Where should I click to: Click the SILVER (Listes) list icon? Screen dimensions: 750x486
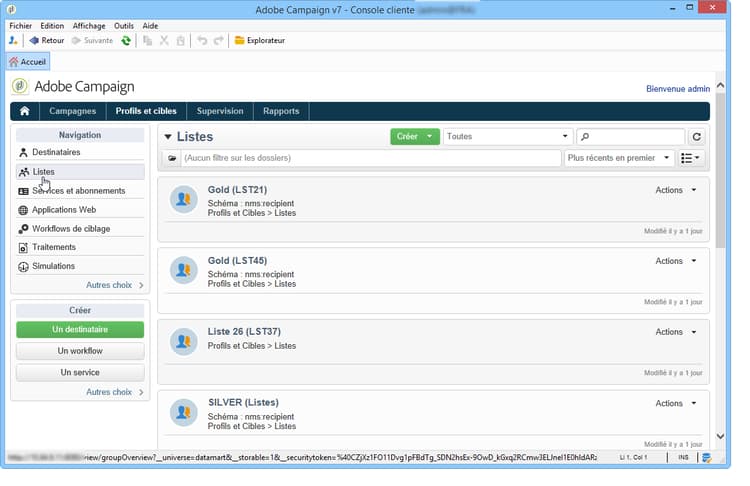pyautogui.click(x=184, y=412)
